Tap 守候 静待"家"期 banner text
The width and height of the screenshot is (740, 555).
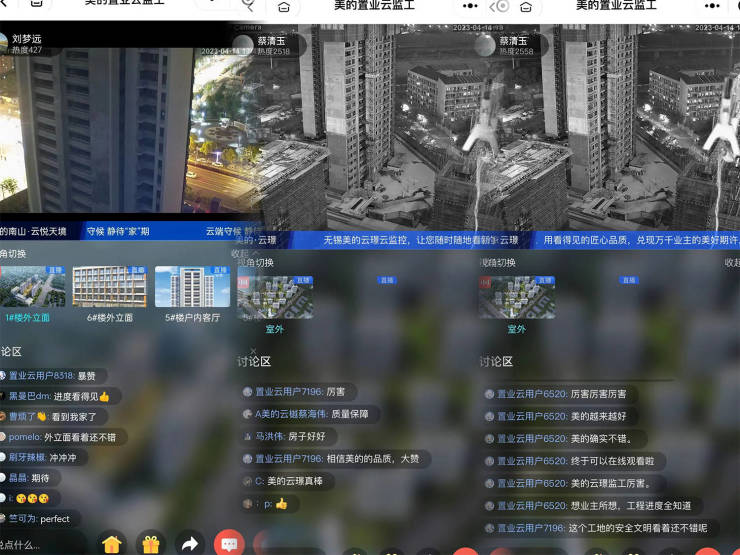(x=118, y=231)
